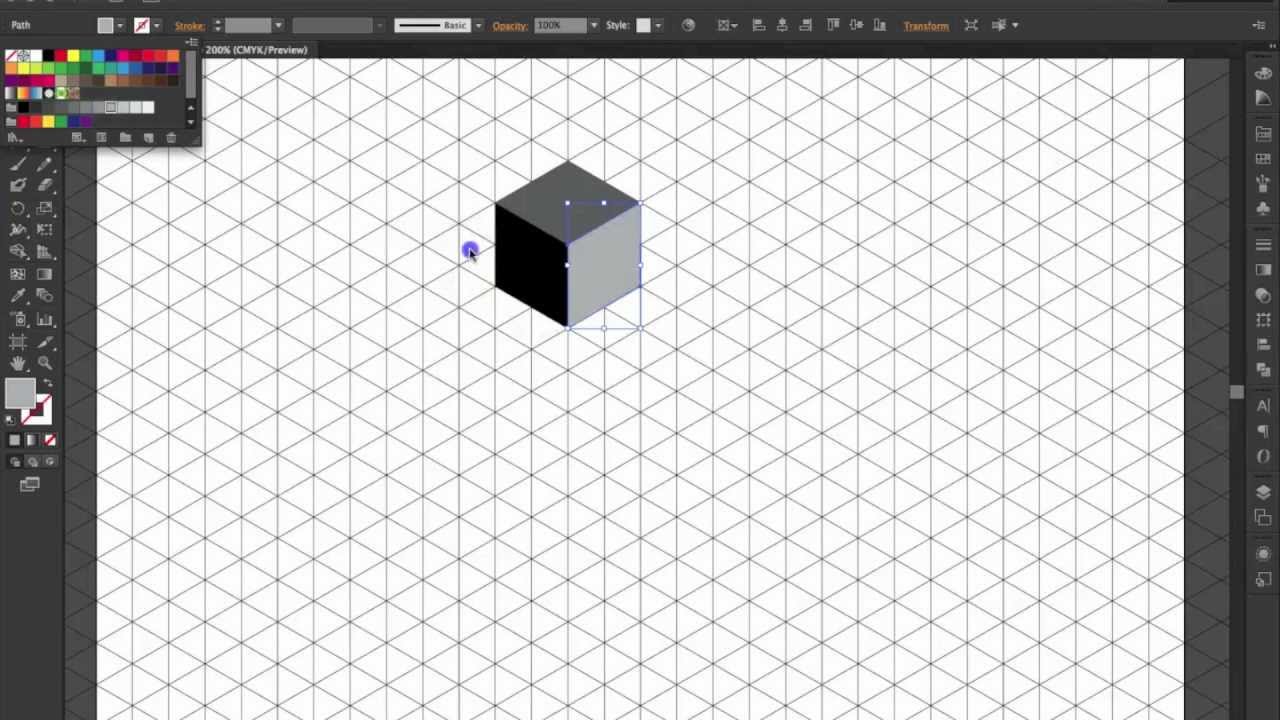Viewport: 1280px width, 720px height.
Task: Isolate the selected object
Action: pyautogui.click(x=971, y=25)
